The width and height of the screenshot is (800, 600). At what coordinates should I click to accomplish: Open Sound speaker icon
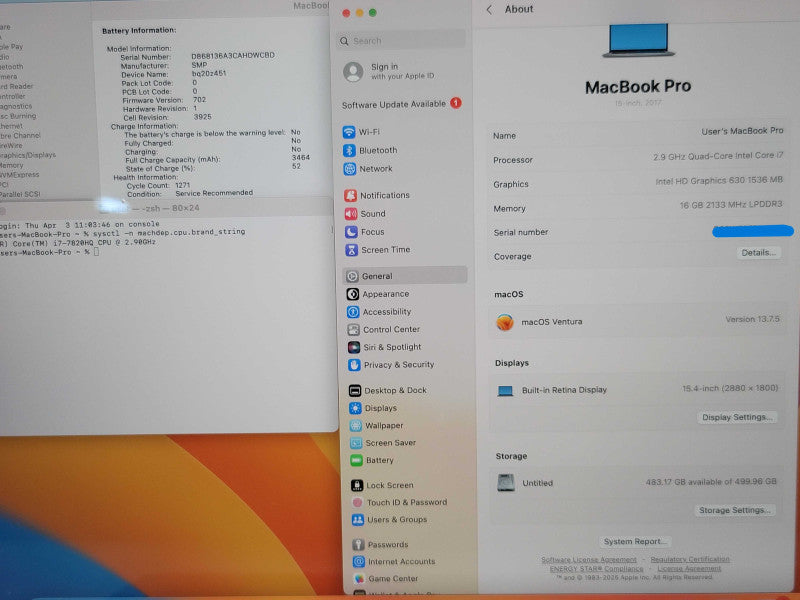coord(351,214)
